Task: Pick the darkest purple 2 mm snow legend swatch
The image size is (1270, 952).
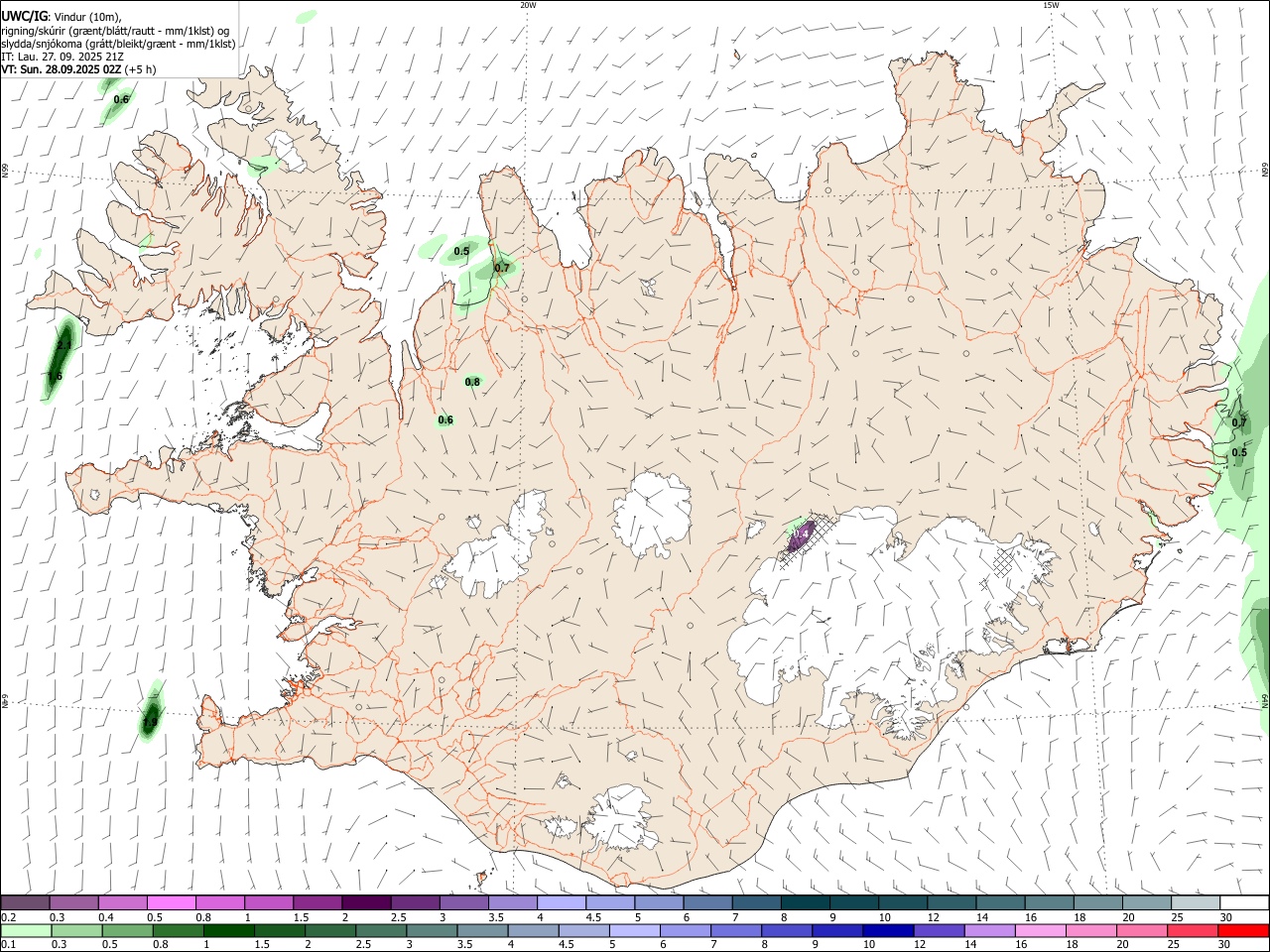Action: click(365, 902)
